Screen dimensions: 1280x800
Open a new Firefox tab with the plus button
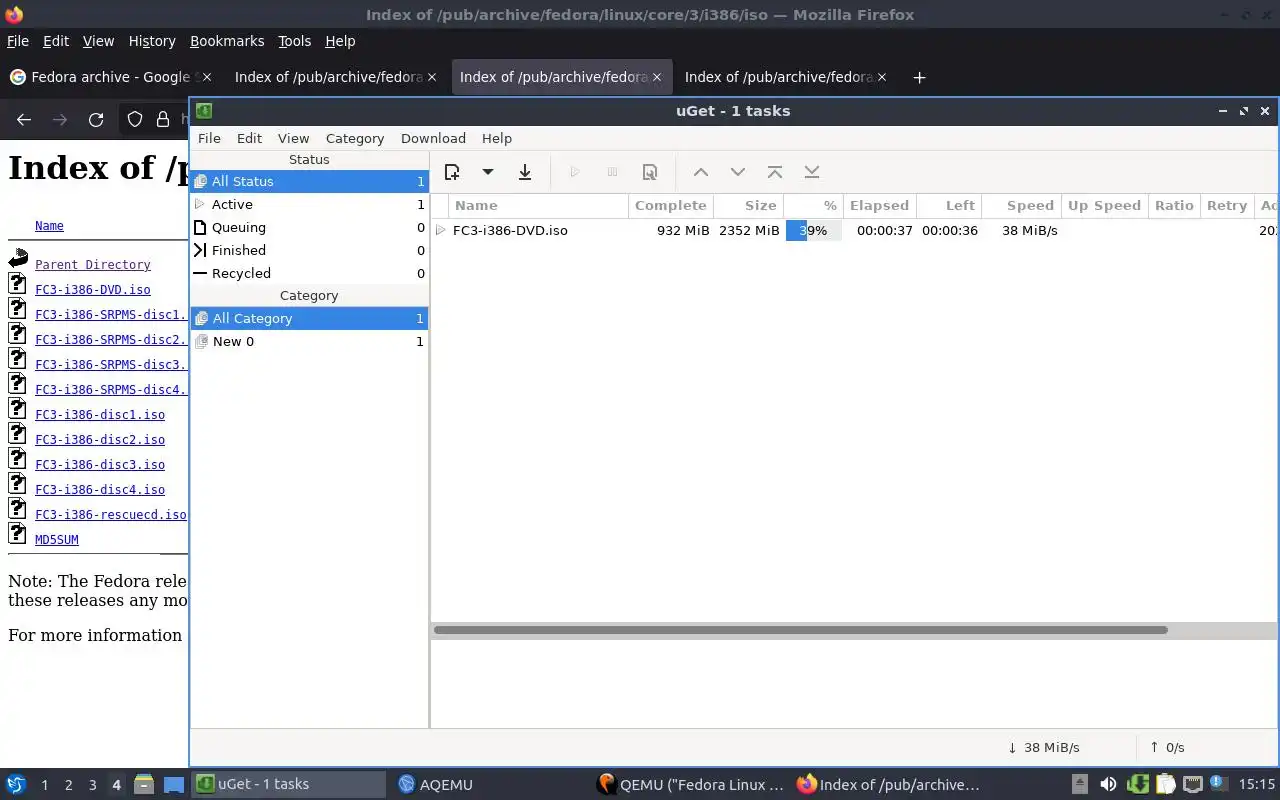click(x=919, y=77)
